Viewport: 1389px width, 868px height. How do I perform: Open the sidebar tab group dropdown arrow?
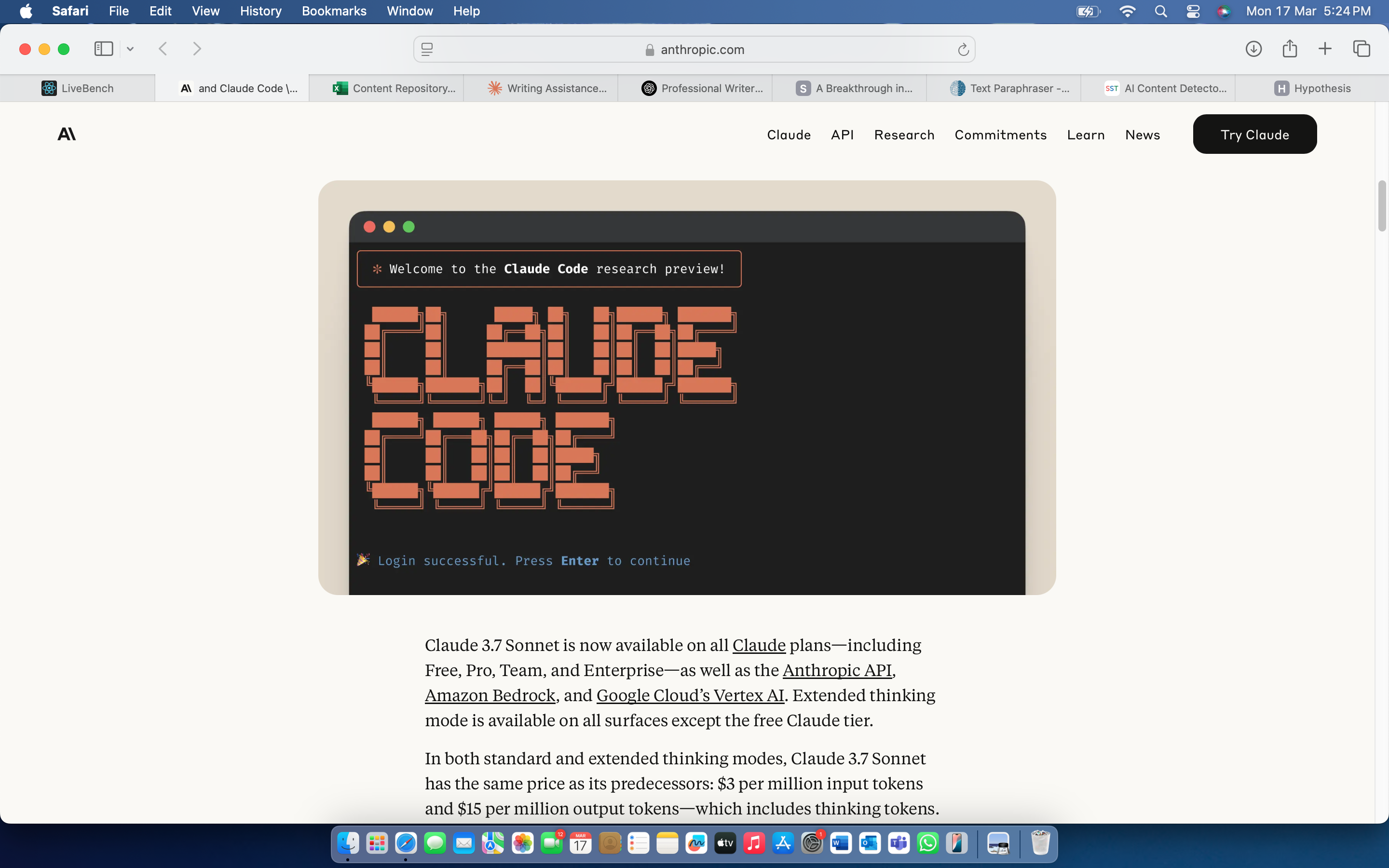click(x=130, y=49)
